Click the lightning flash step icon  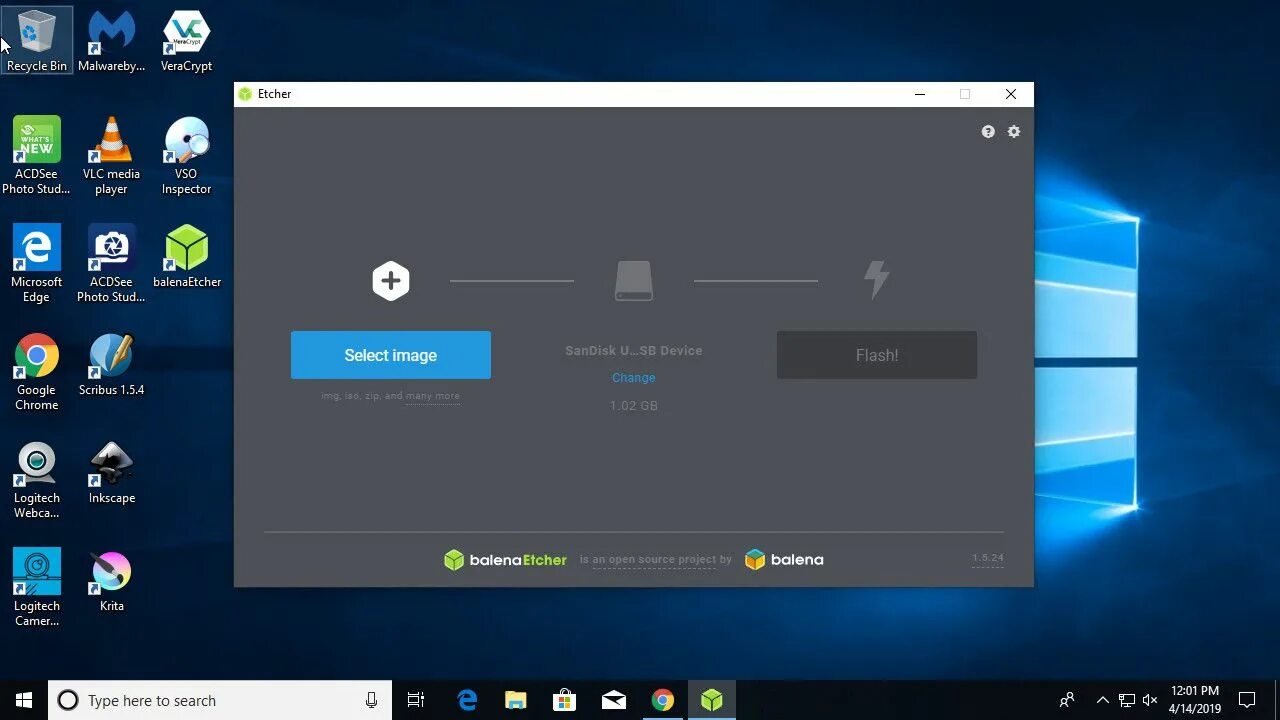(x=877, y=280)
